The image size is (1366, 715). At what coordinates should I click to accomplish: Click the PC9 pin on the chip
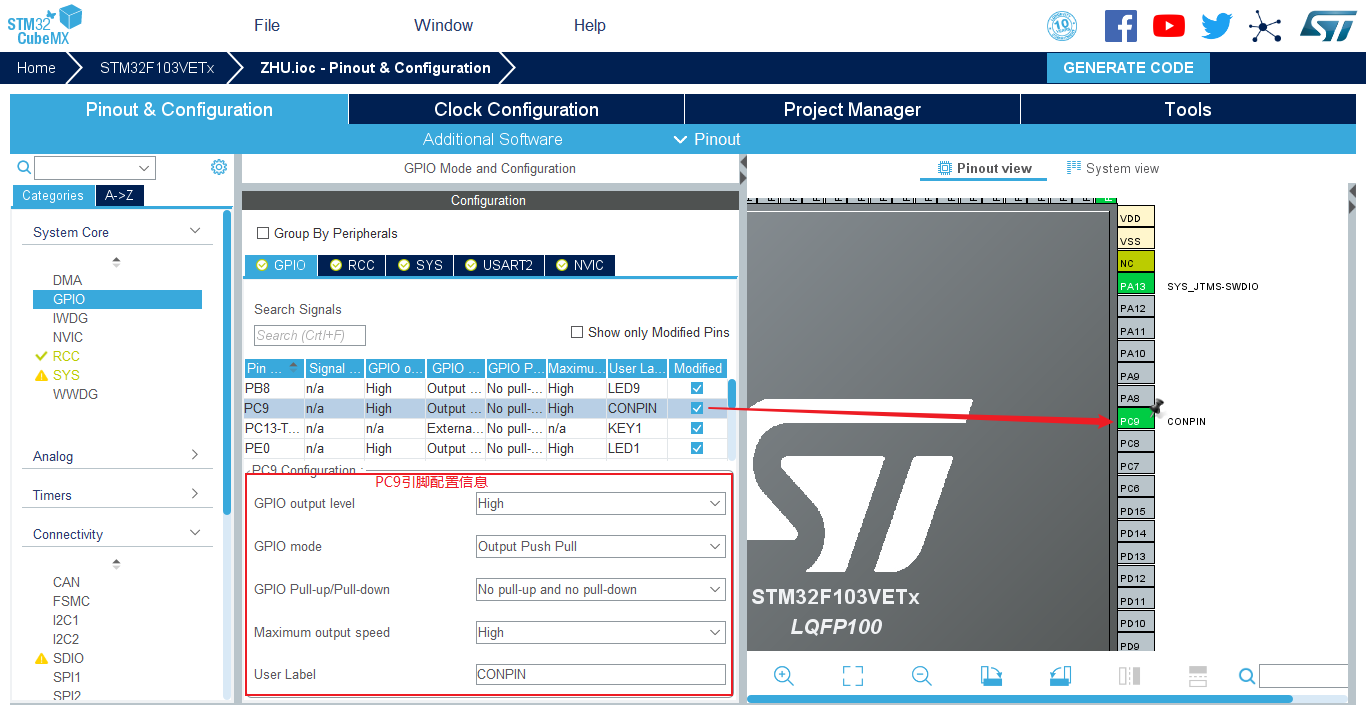coord(1136,421)
